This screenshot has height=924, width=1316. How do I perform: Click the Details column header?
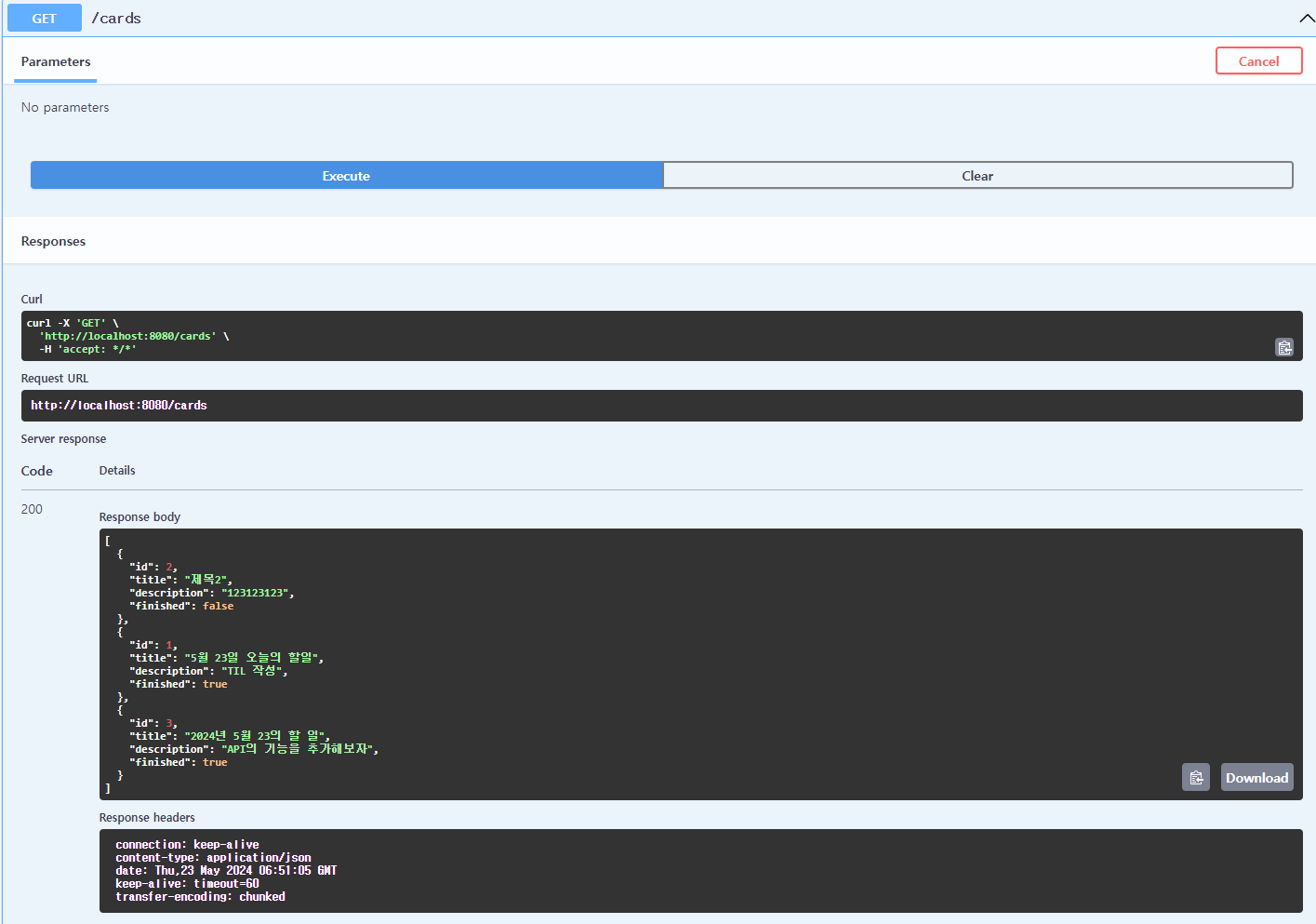117,470
